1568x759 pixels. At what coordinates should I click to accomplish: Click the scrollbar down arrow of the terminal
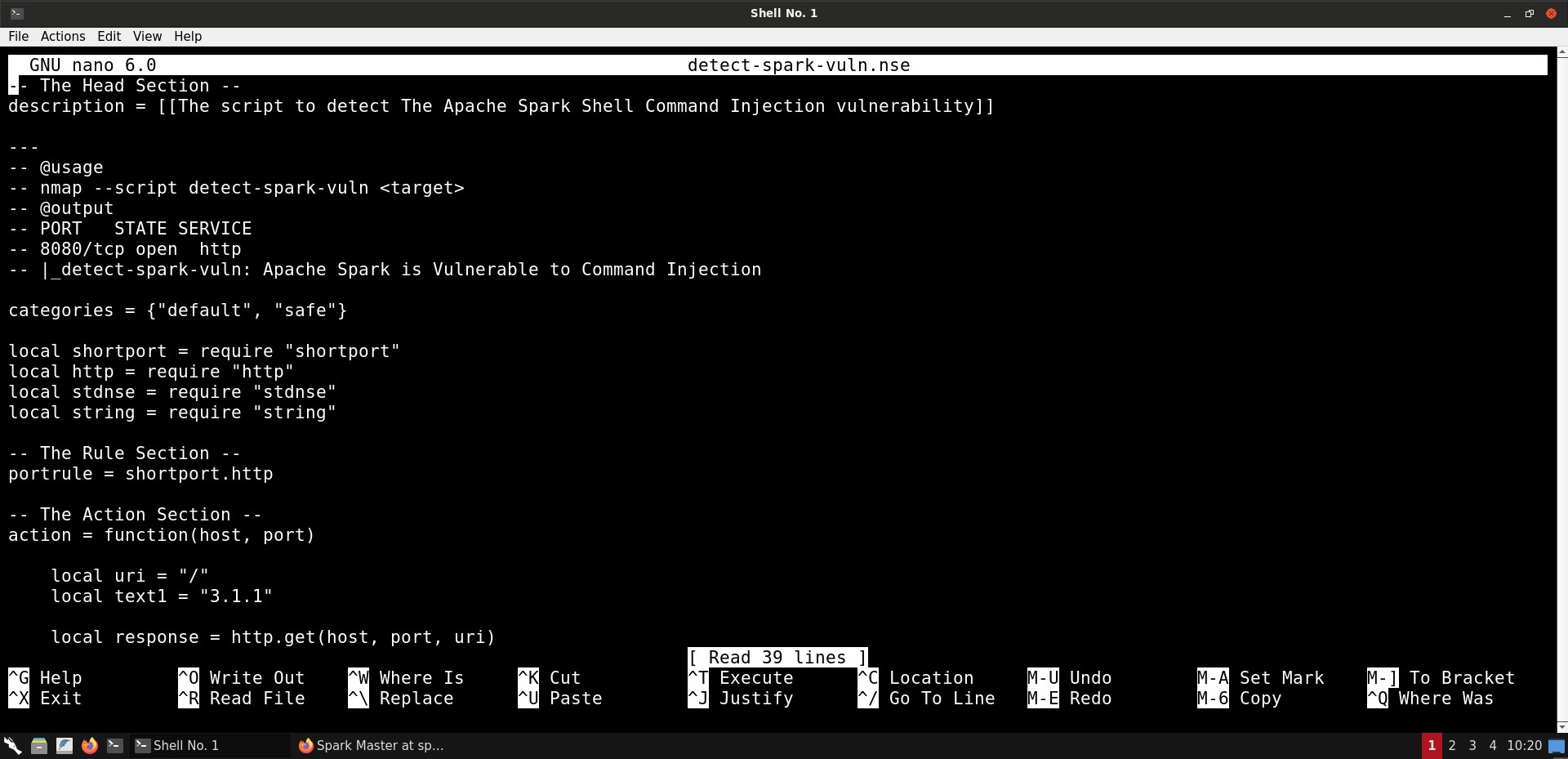pyautogui.click(x=1561, y=726)
